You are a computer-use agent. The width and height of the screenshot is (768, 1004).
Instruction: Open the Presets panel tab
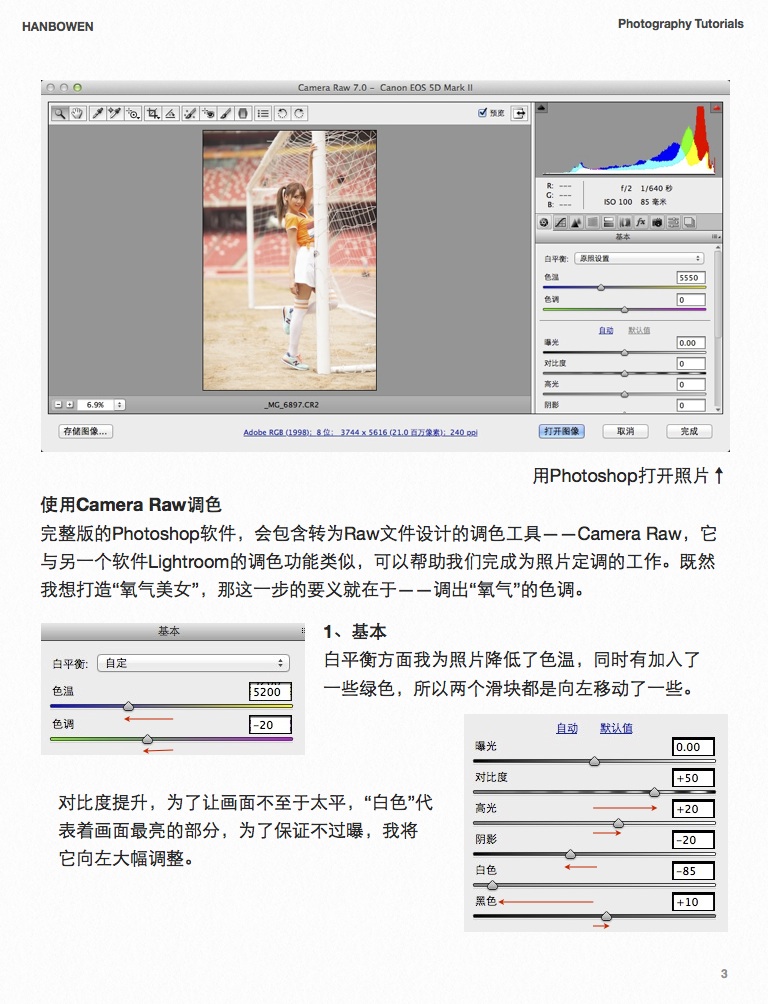click(x=673, y=222)
